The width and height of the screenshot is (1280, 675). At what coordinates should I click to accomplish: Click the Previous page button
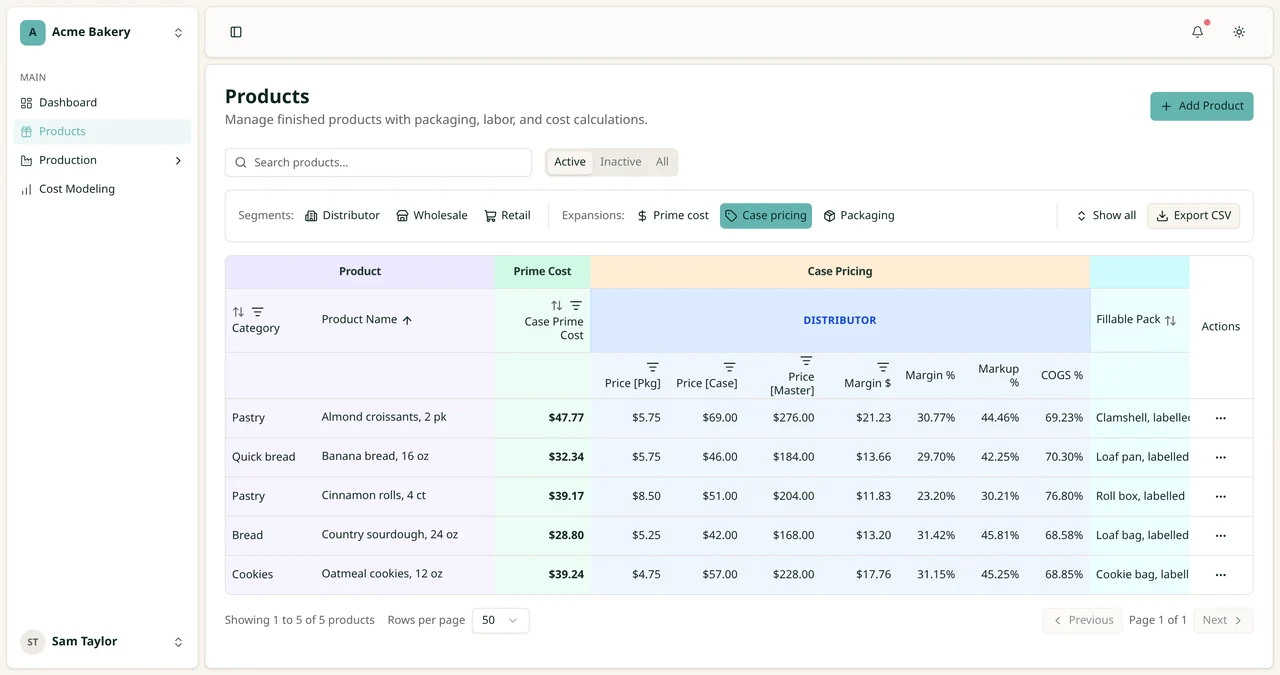click(x=1082, y=620)
